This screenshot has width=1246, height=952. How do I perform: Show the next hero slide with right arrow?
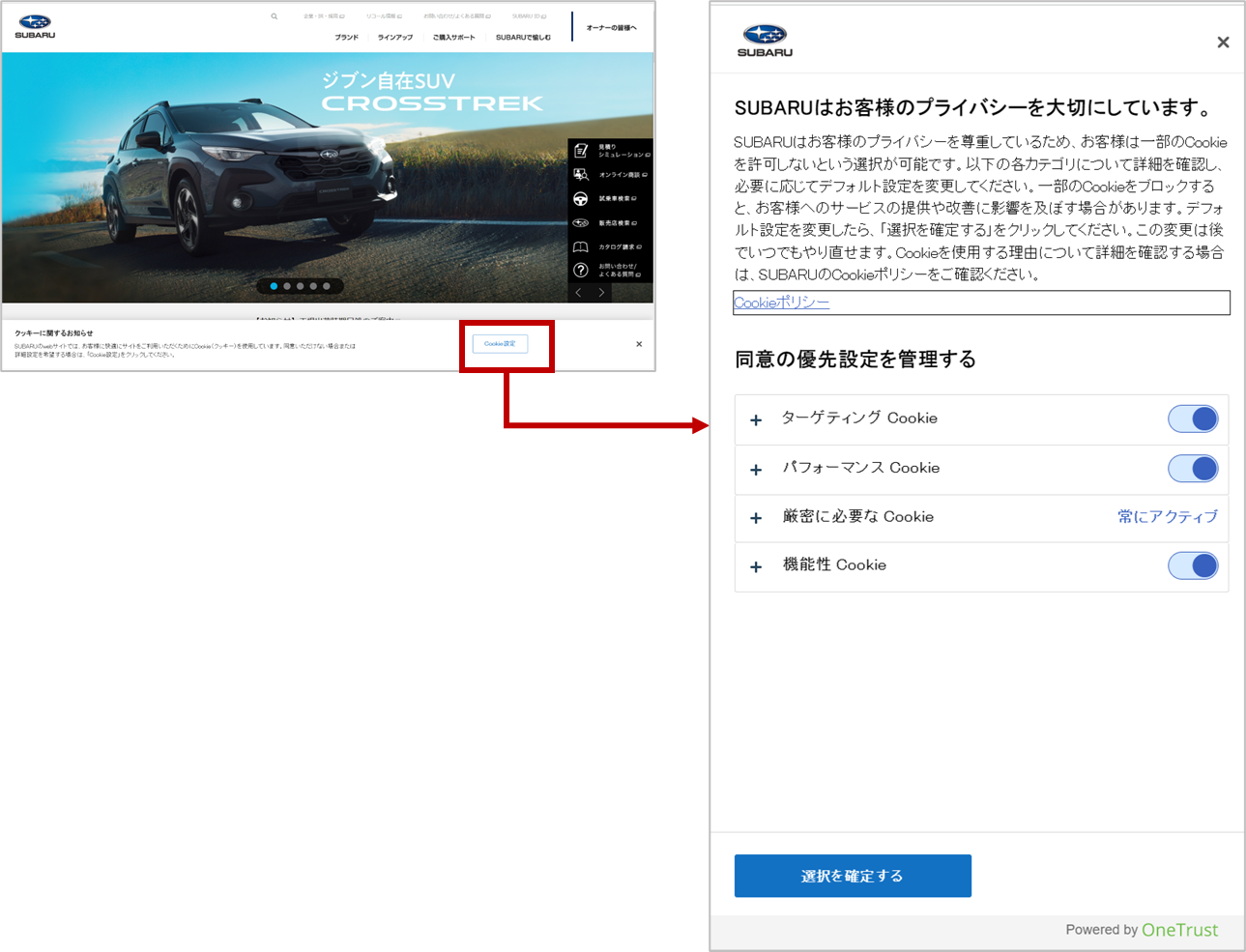click(601, 292)
